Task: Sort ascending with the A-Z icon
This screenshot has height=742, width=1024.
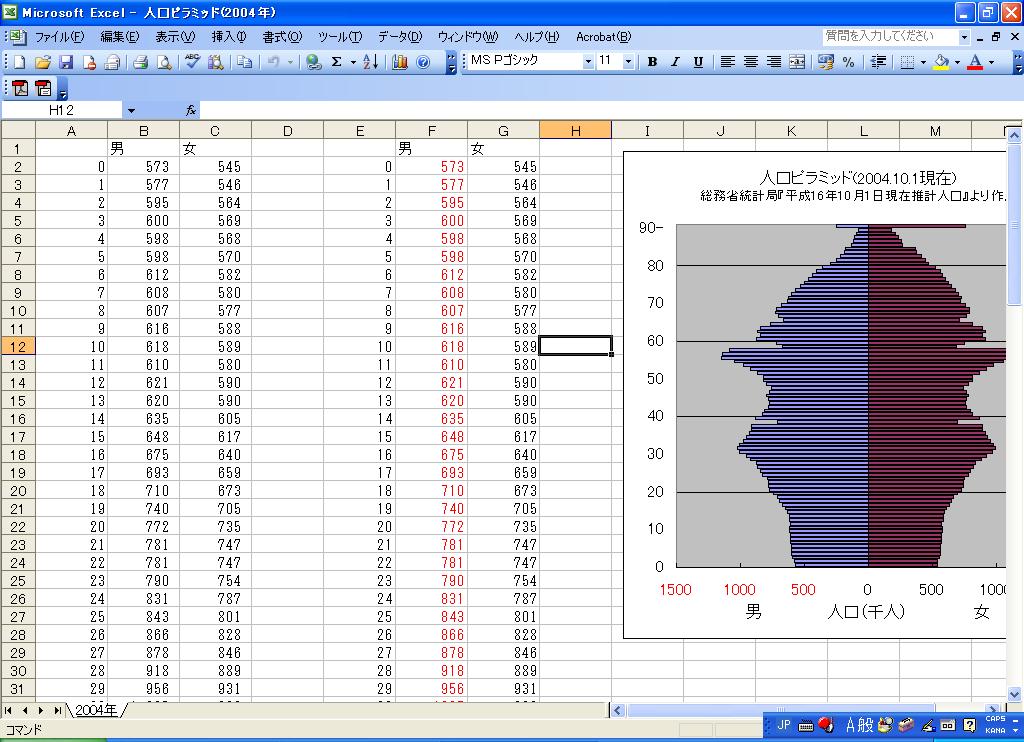Action: pos(370,62)
